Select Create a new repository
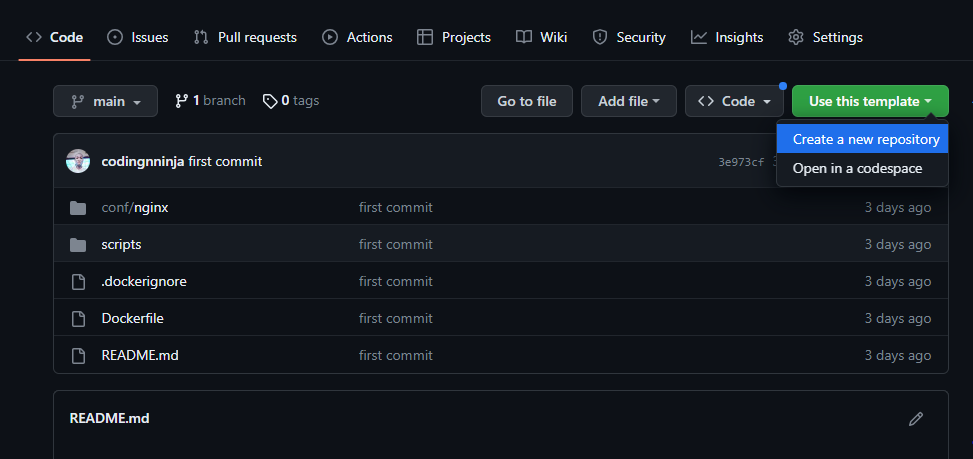 coord(865,140)
